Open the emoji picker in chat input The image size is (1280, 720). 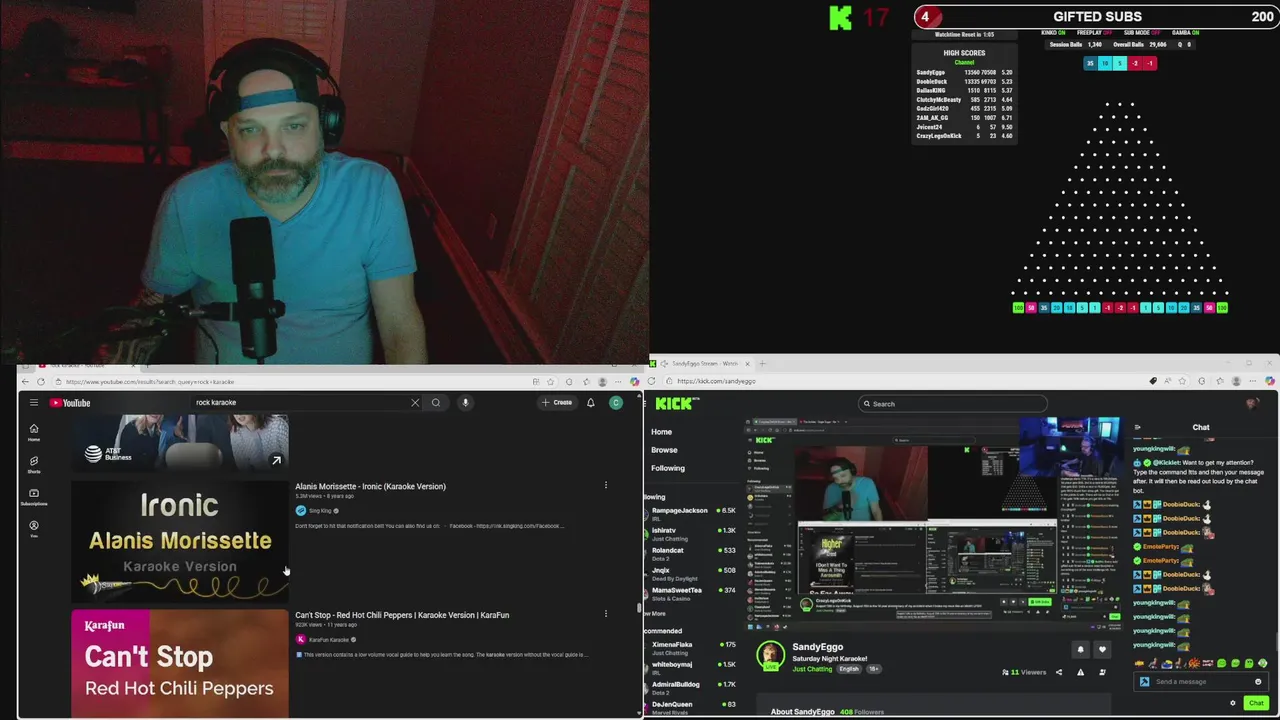(1258, 682)
